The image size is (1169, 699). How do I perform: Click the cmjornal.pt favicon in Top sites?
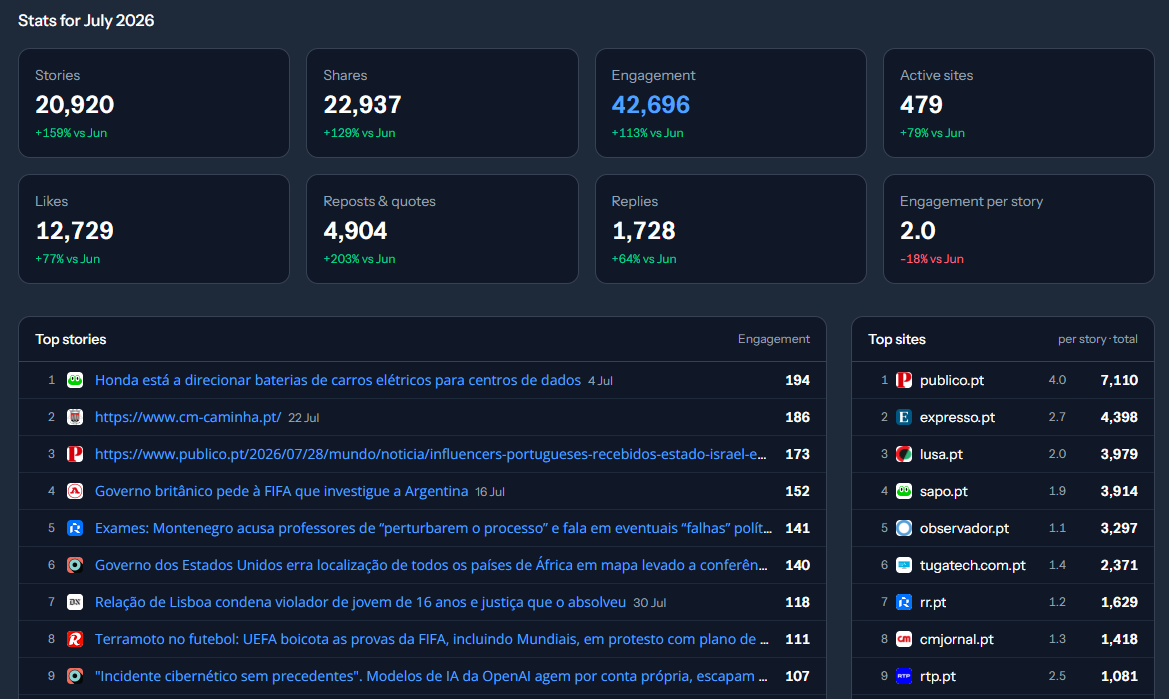click(x=904, y=639)
